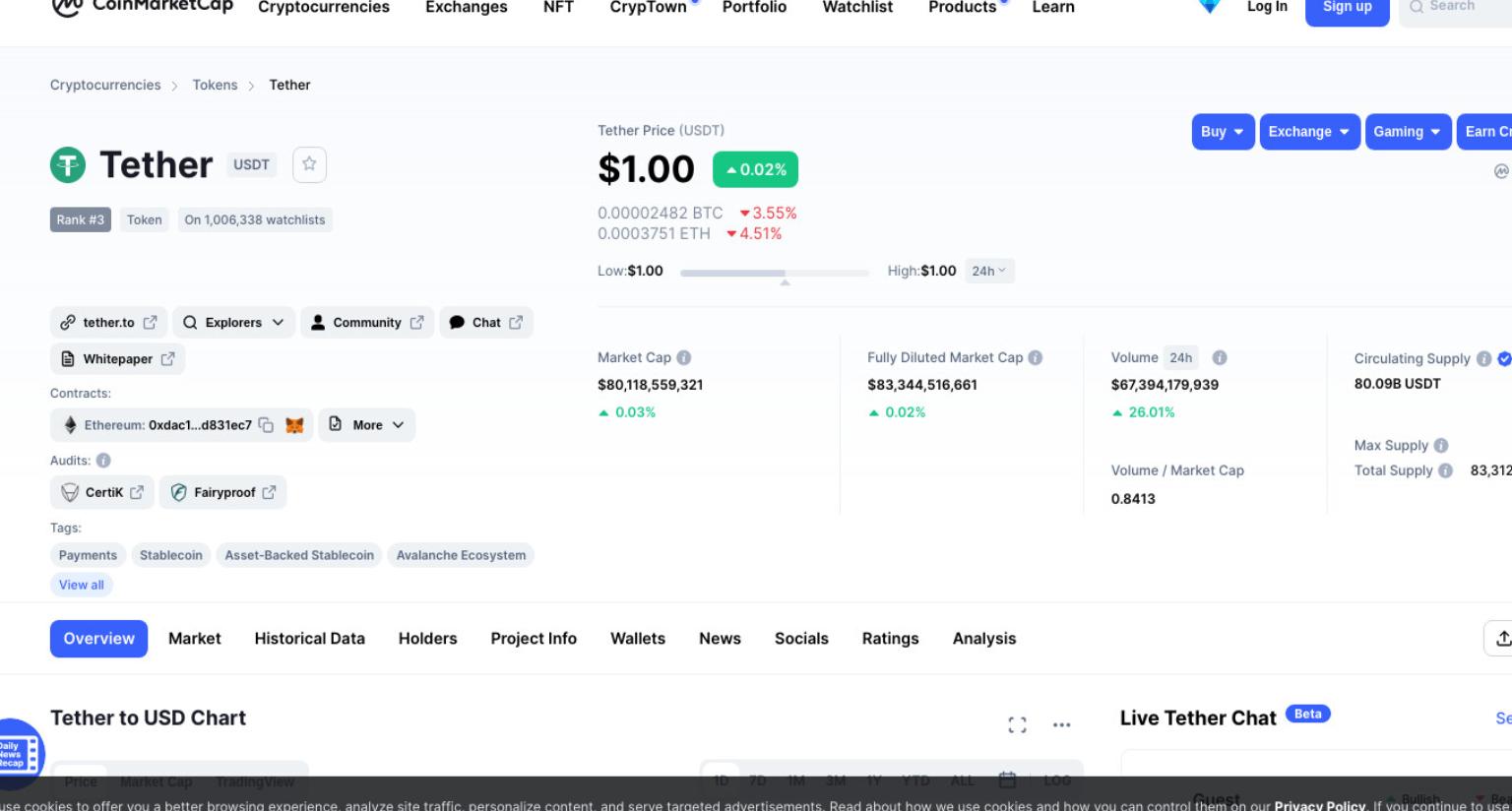The image size is (1512, 811).
Task: Click the Ethereum contract icon
Action: [70, 425]
